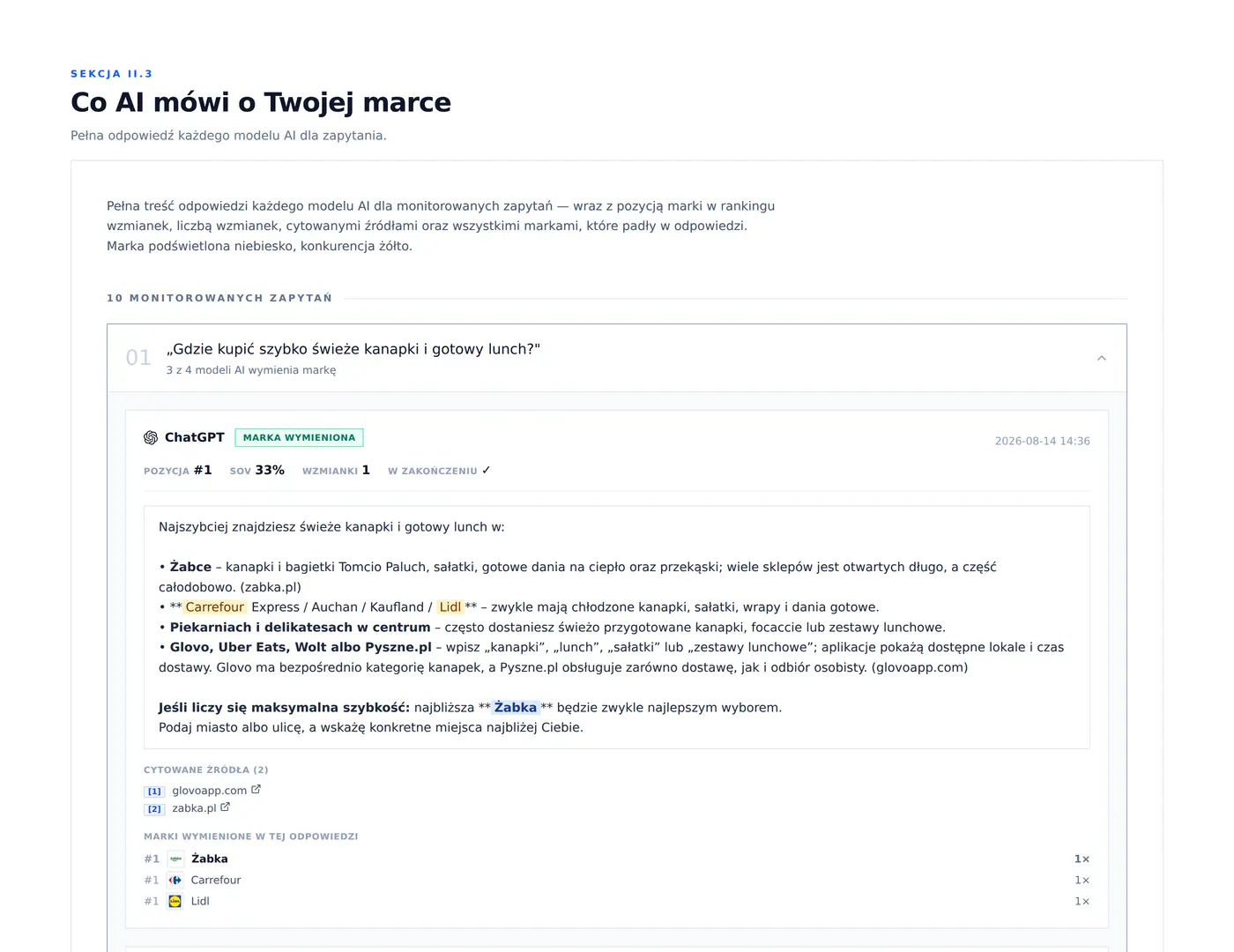This screenshot has width=1234, height=952.
Task: Click the Żabka brand logo icon
Action: click(x=175, y=859)
